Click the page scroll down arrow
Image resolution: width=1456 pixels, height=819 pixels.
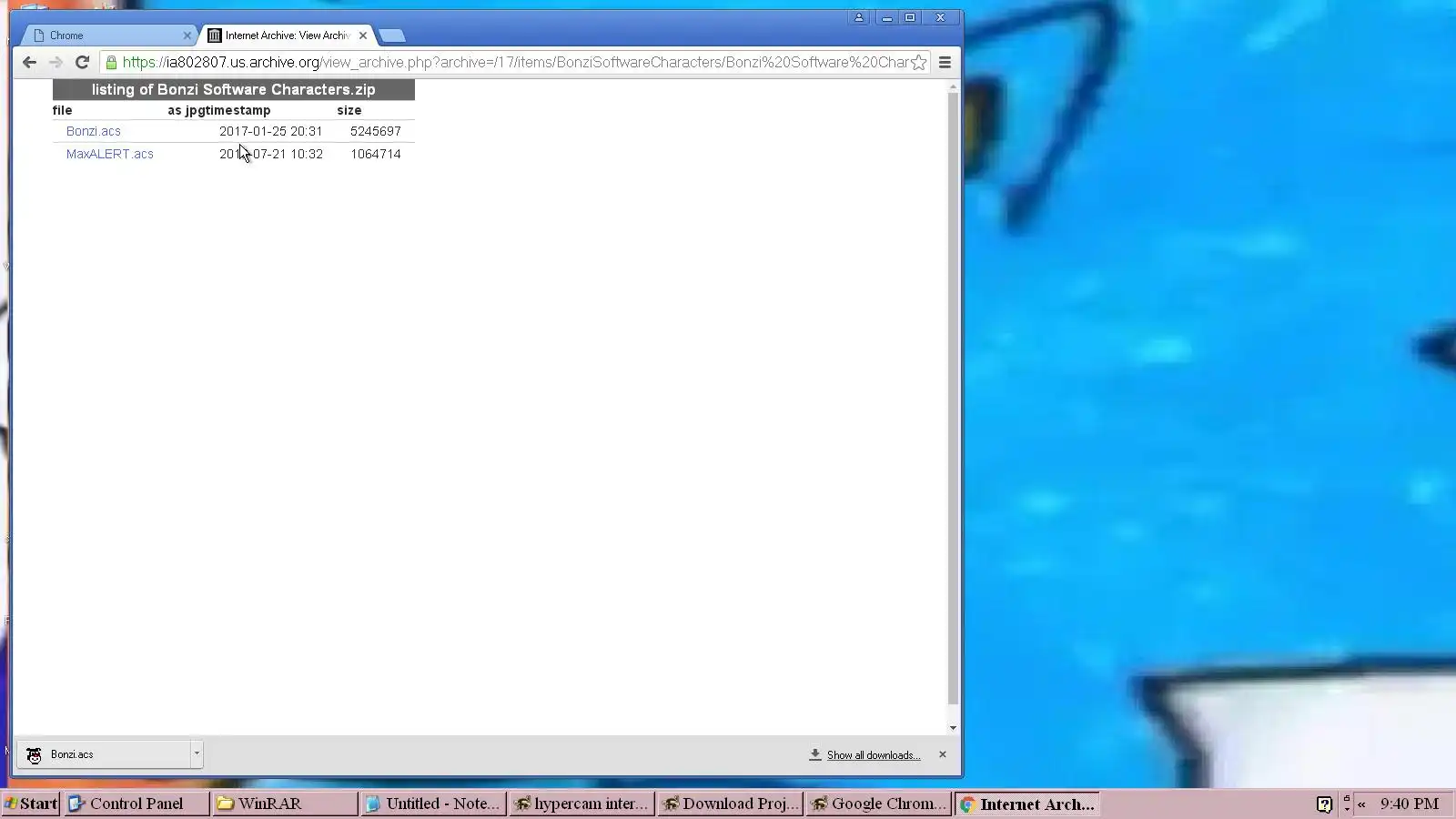pyautogui.click(x=953, y=727)
